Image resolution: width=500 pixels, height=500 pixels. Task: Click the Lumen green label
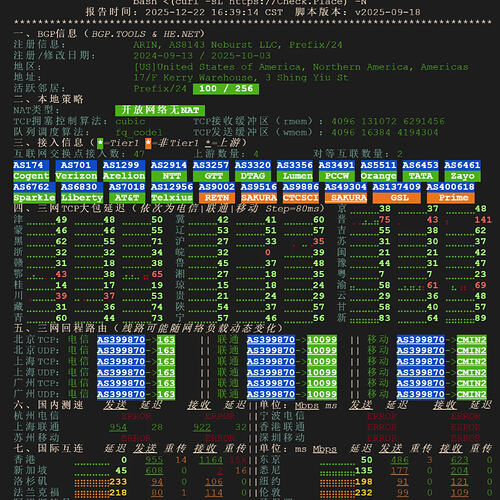(295, 176)
